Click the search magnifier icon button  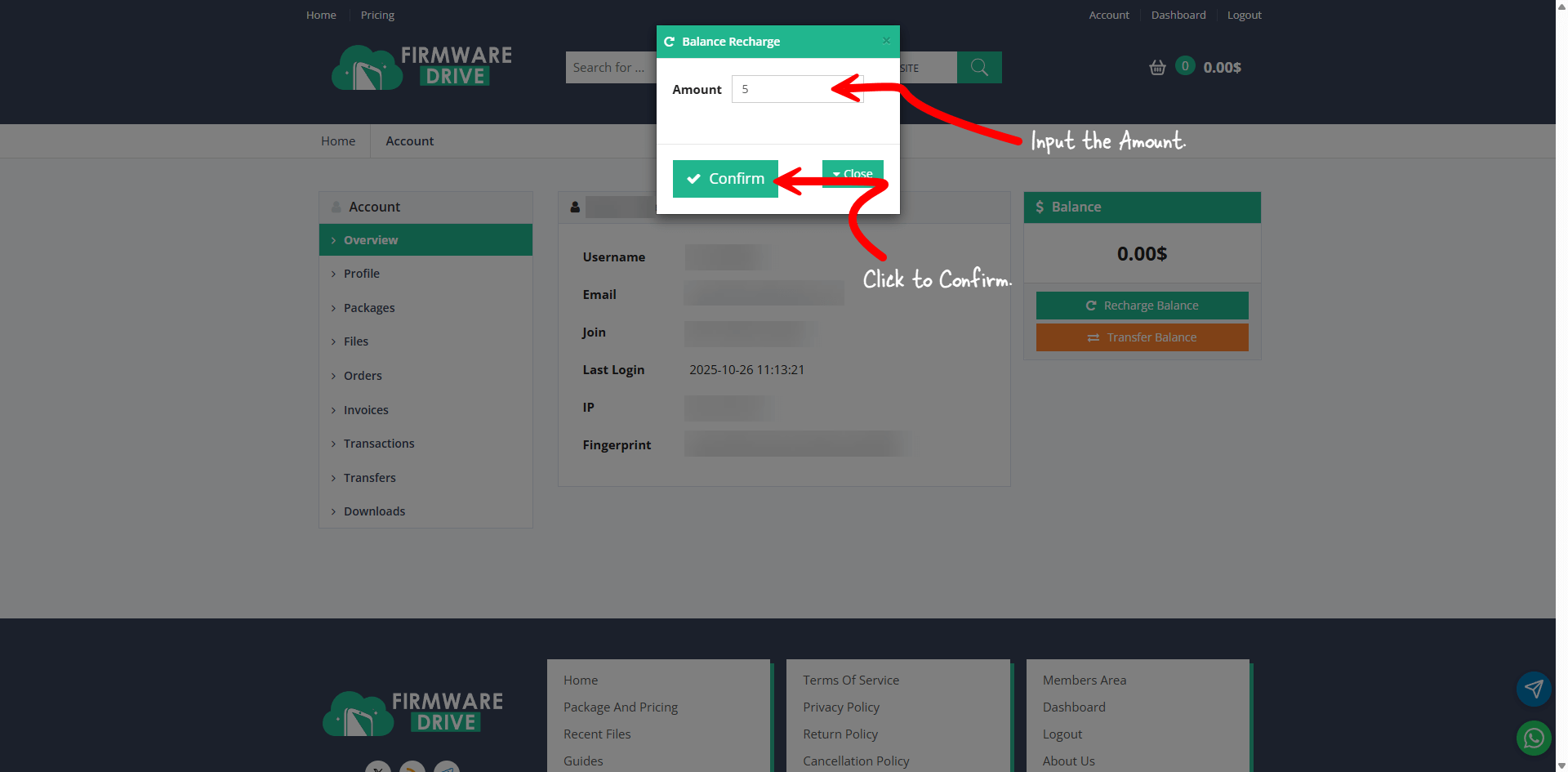pyautogui.click(x=979, y=68)
